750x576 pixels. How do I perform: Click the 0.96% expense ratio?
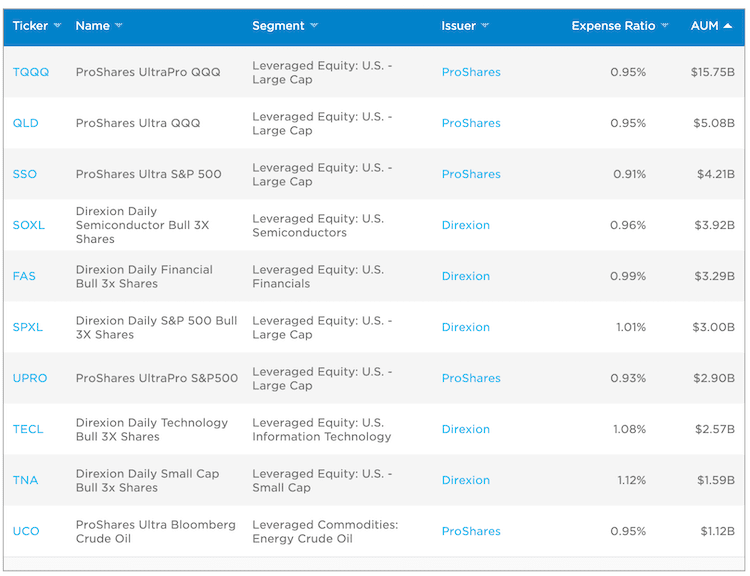tap(628, 225)
